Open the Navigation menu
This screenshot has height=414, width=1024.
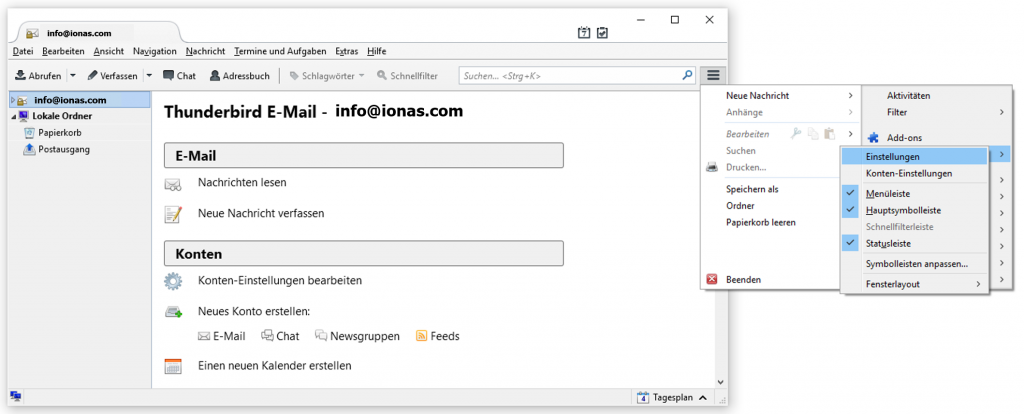click(x=155, y=51)
